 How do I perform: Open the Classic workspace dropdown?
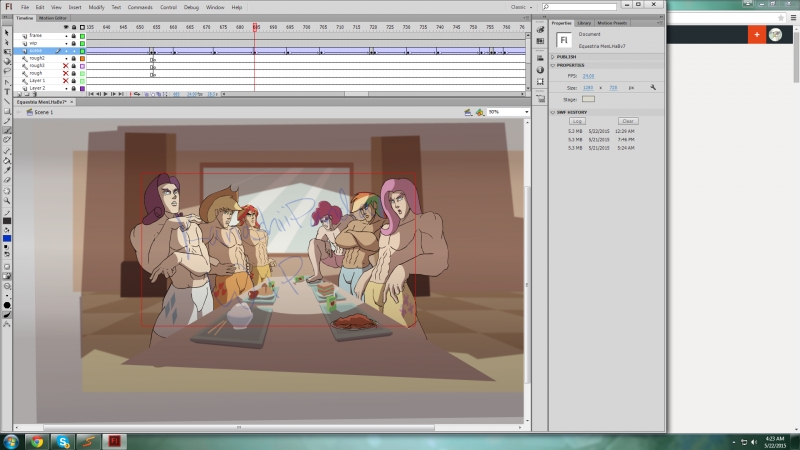tap(521, 7)
